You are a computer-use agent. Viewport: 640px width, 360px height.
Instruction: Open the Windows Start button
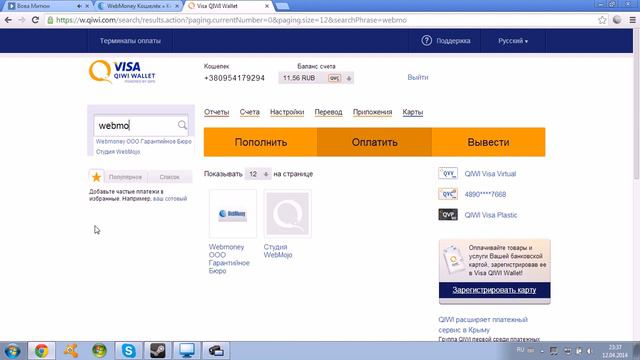click(12, 351)
